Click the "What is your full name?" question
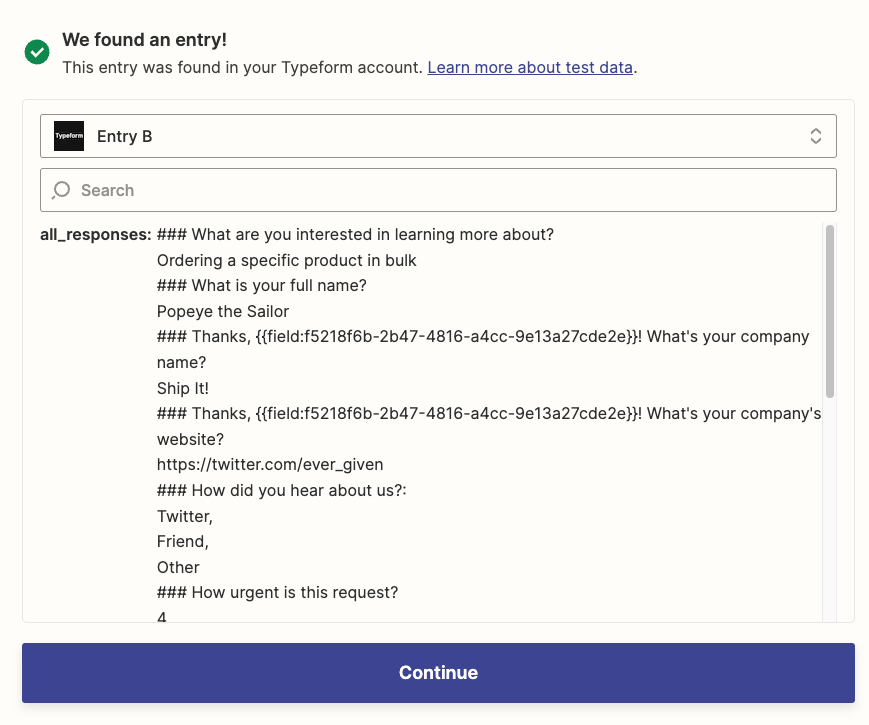The image size is (869, 725). coord(279,285)
